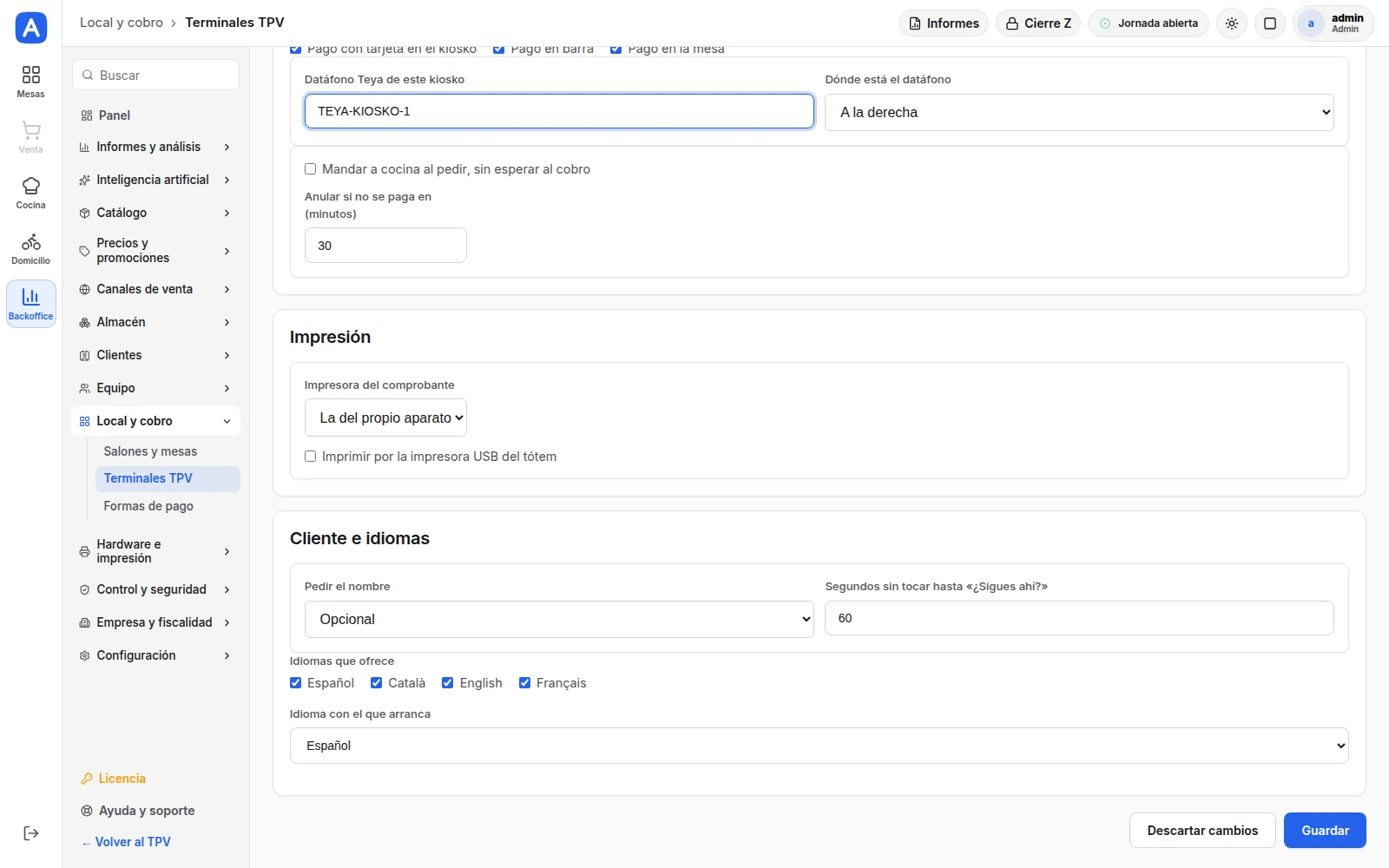
Task: Click the Segundos sin tocar field
Action: click(1079, 618)
